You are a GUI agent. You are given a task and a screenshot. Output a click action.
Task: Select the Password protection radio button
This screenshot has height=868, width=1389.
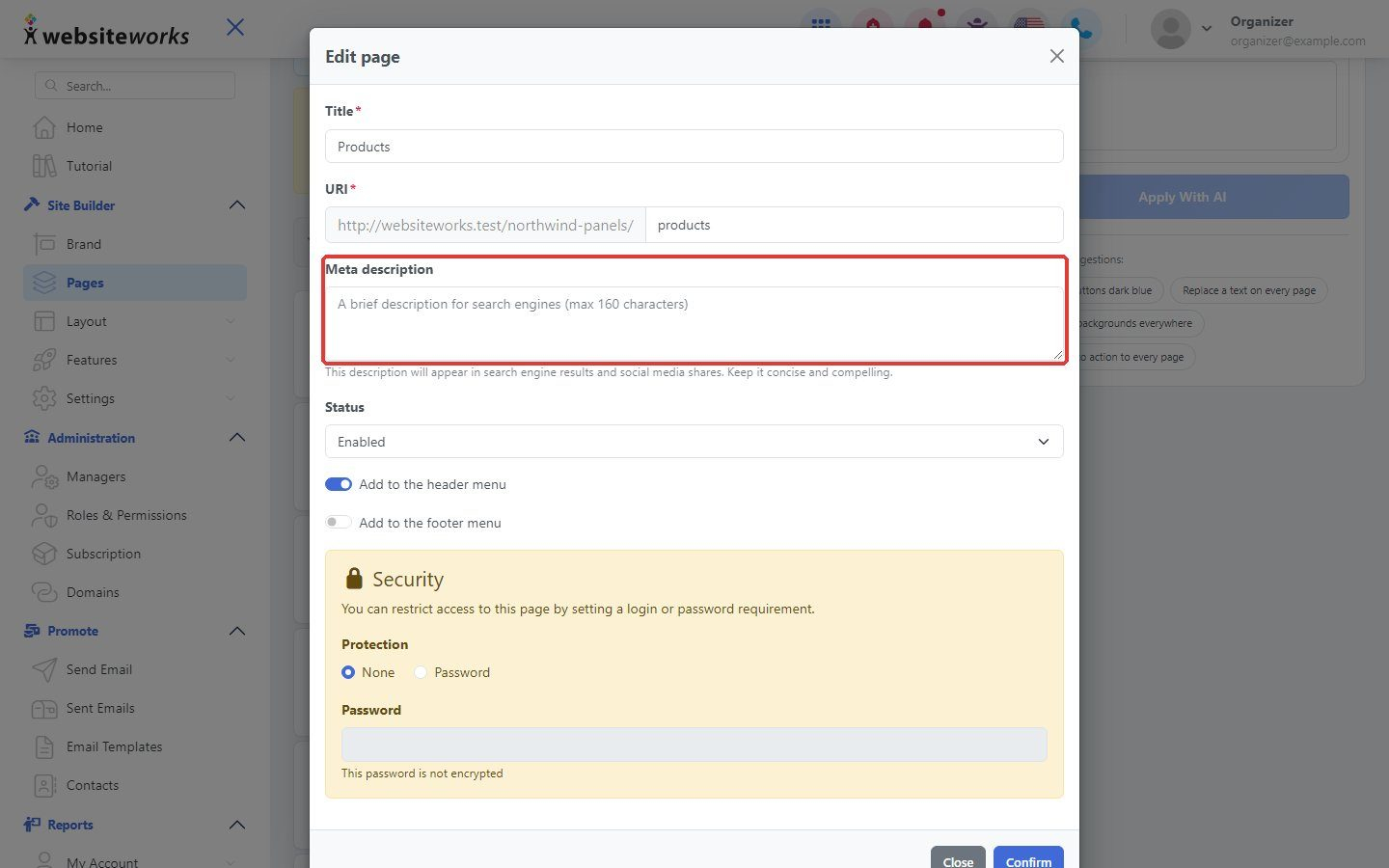[x=421, y=672]
